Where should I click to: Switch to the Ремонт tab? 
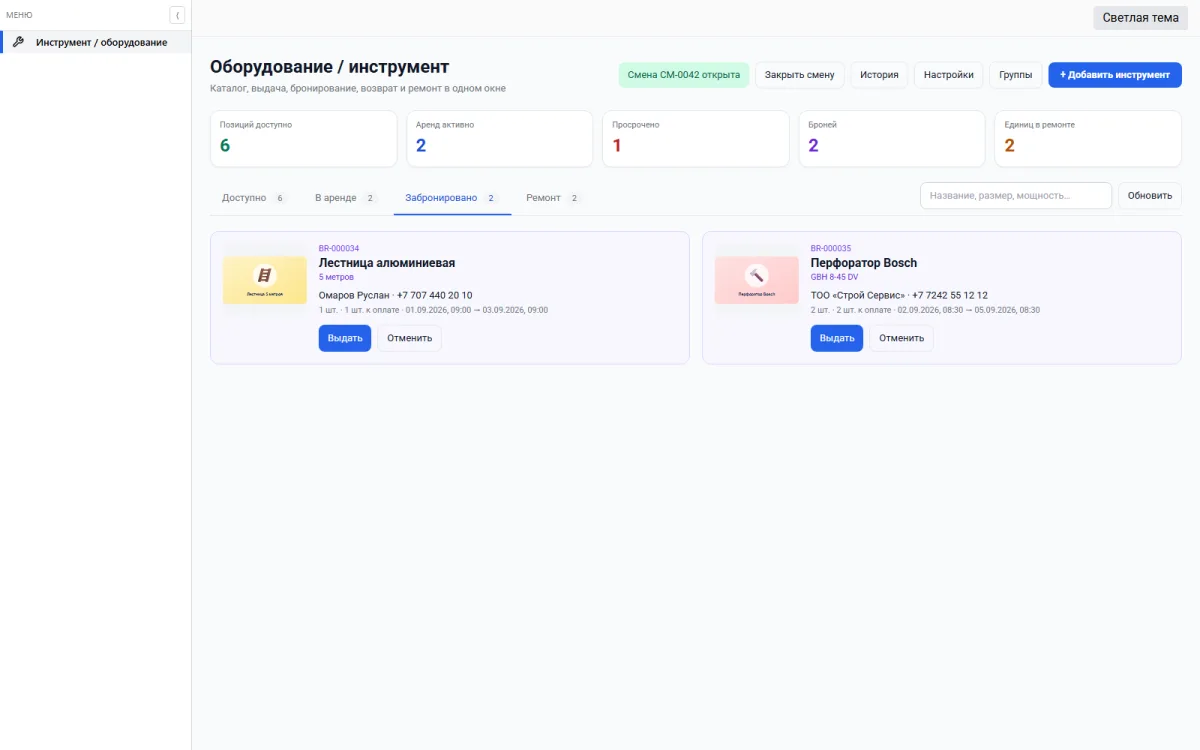[553, 198]
